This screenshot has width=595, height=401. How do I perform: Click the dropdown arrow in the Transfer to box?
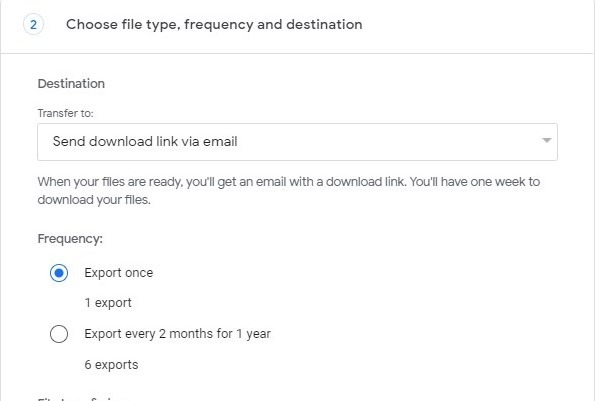click(546, 141)
